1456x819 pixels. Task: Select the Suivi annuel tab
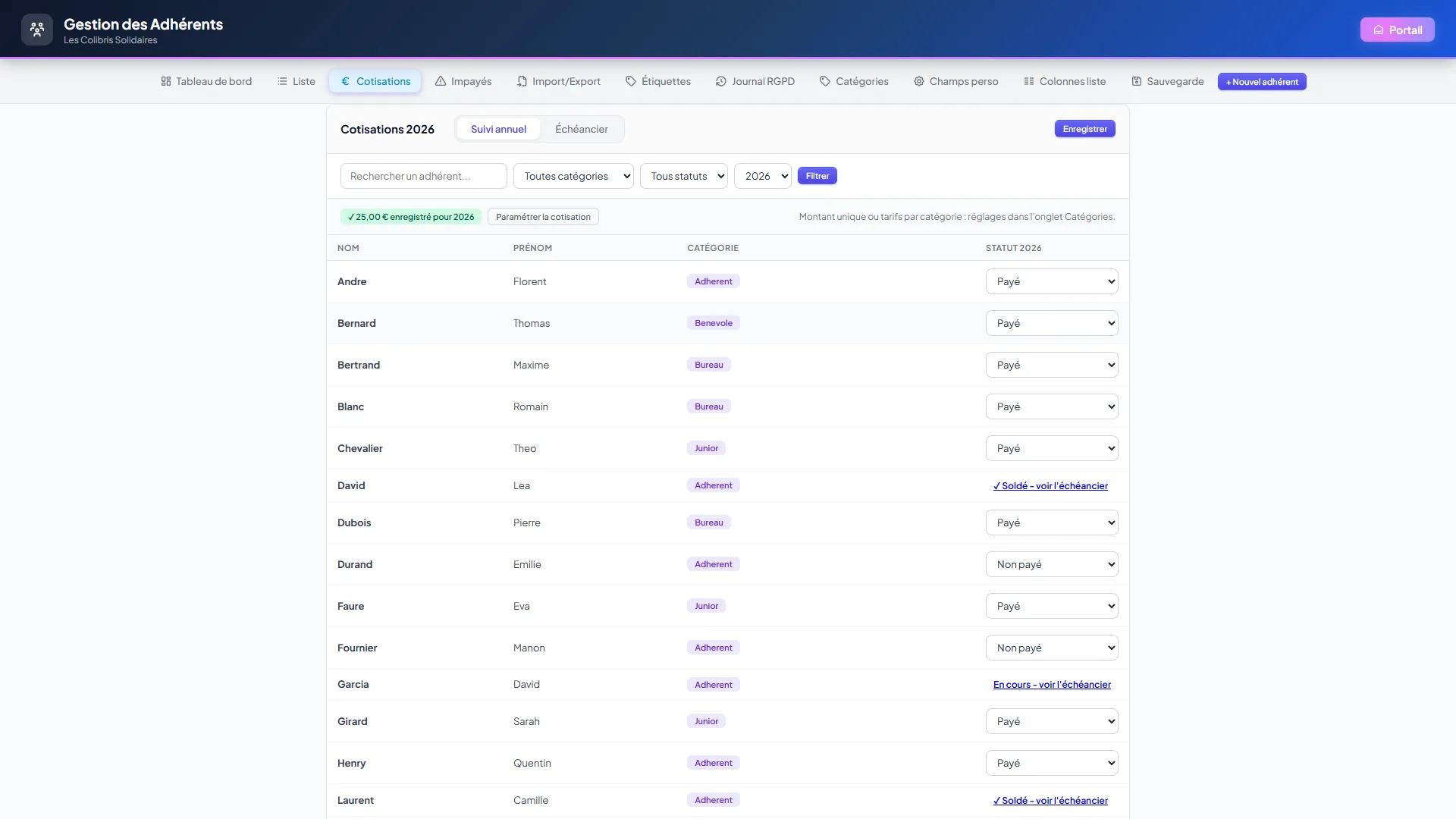pyautogui.click(x=498, y=129)
